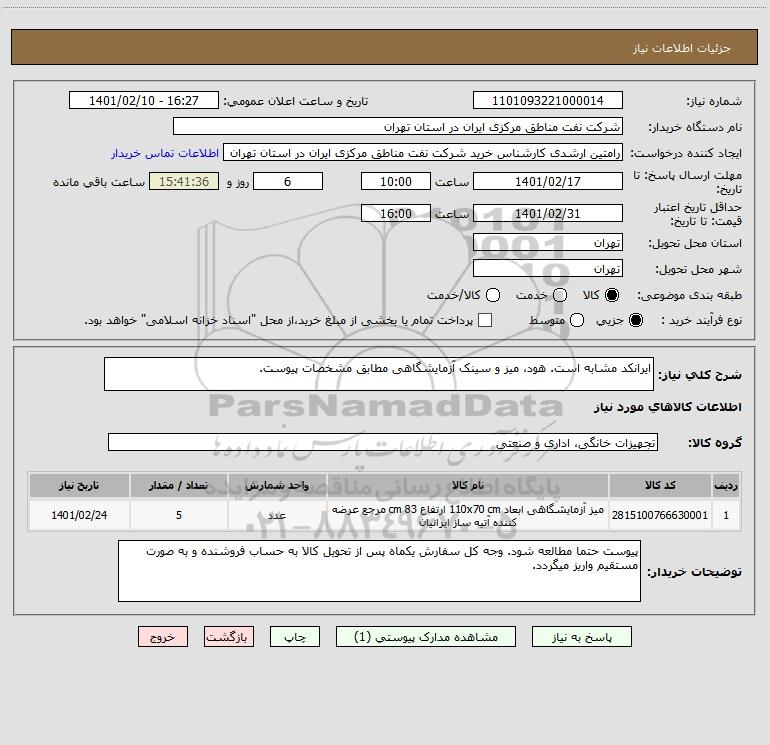Select the کالا/خدمت radio button
Screen dimensions: 770x745
[493, 295]
